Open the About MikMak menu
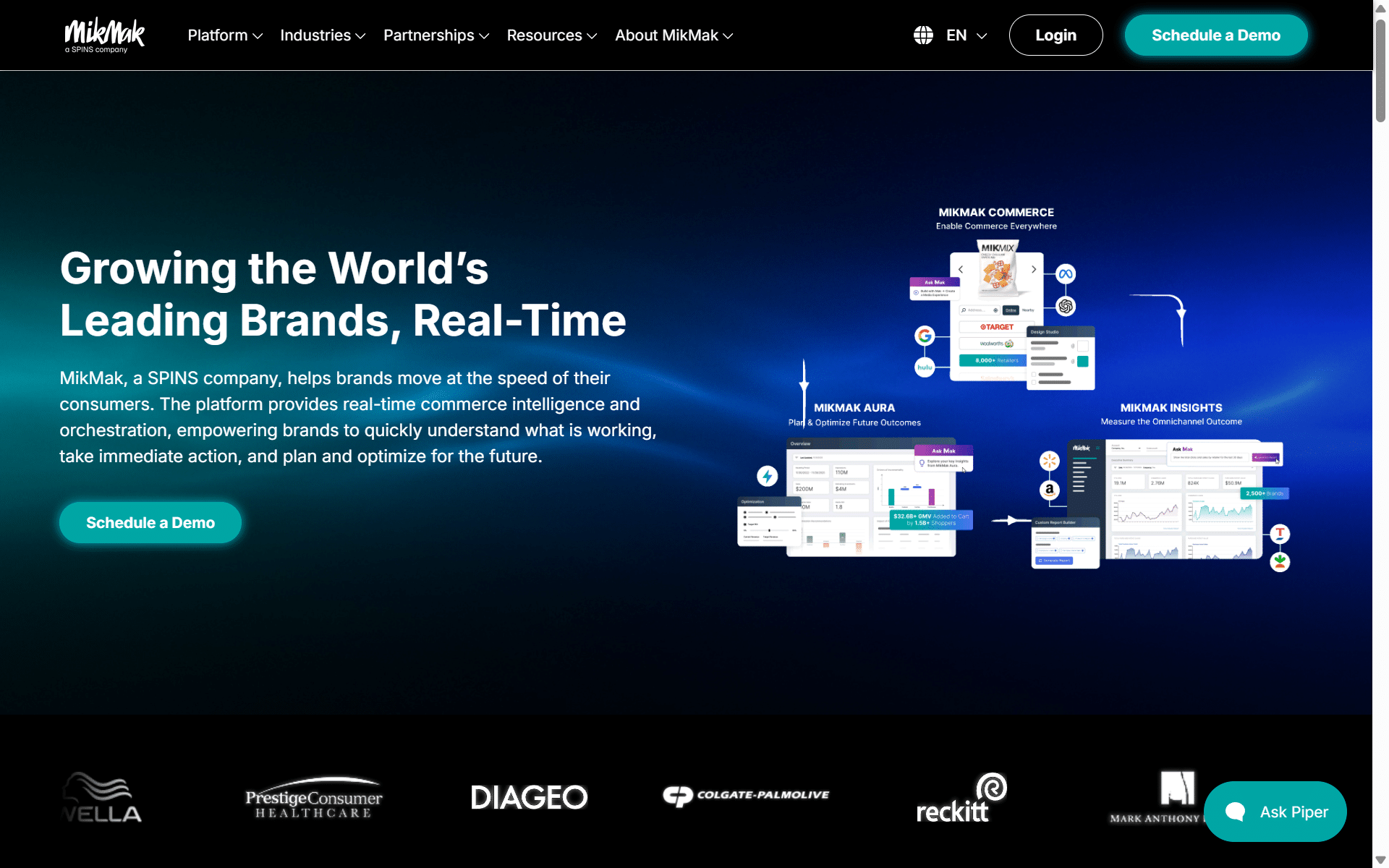The width and height of the screenshot is (1389, 868). 674,35
